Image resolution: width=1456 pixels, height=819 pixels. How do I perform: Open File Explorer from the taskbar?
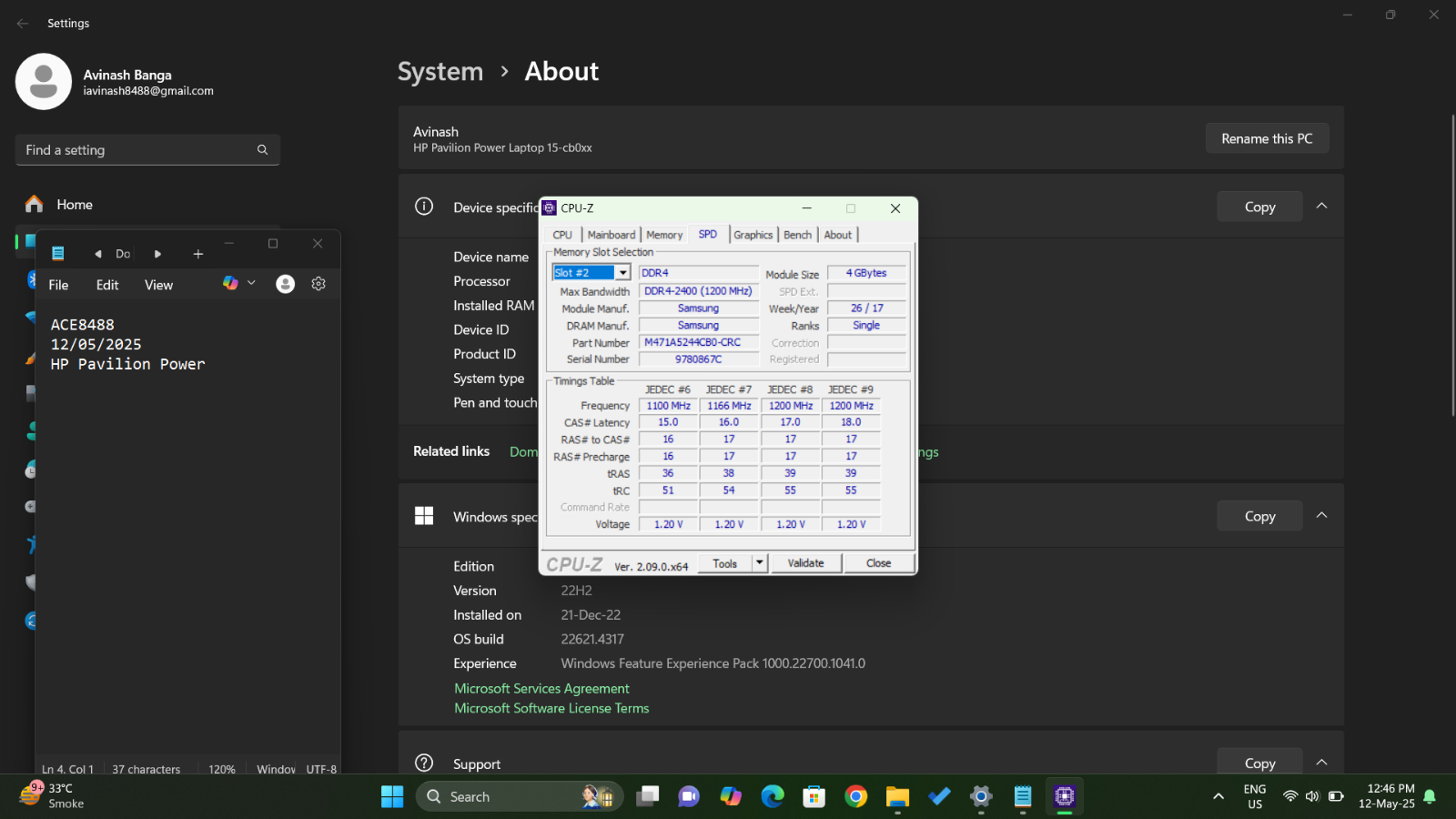[898, 796]
